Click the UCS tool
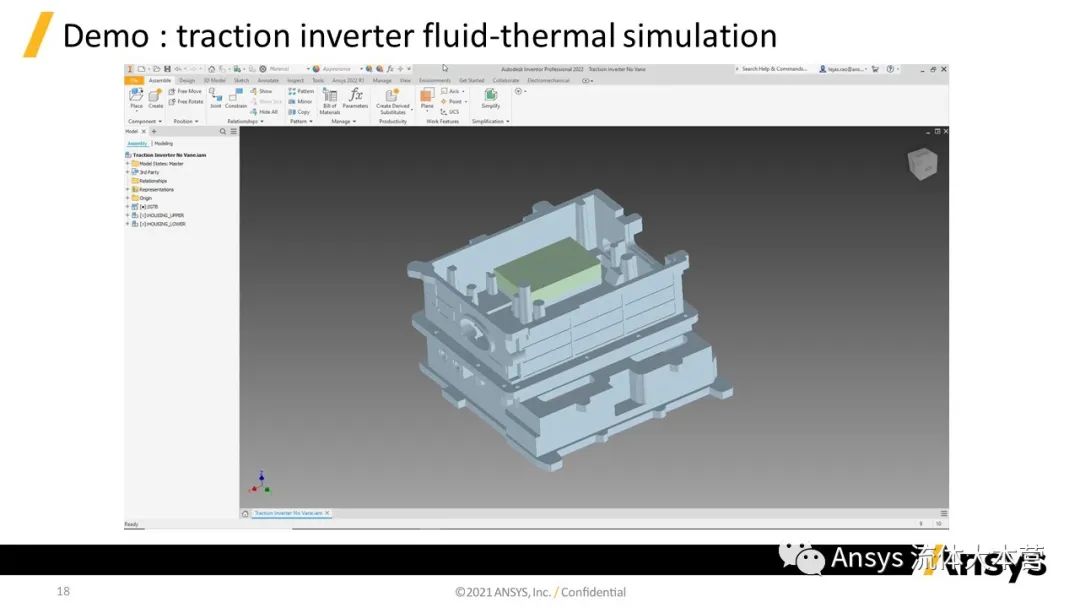The width and height of the screenshot is (1080, 608). pos(450,112)
